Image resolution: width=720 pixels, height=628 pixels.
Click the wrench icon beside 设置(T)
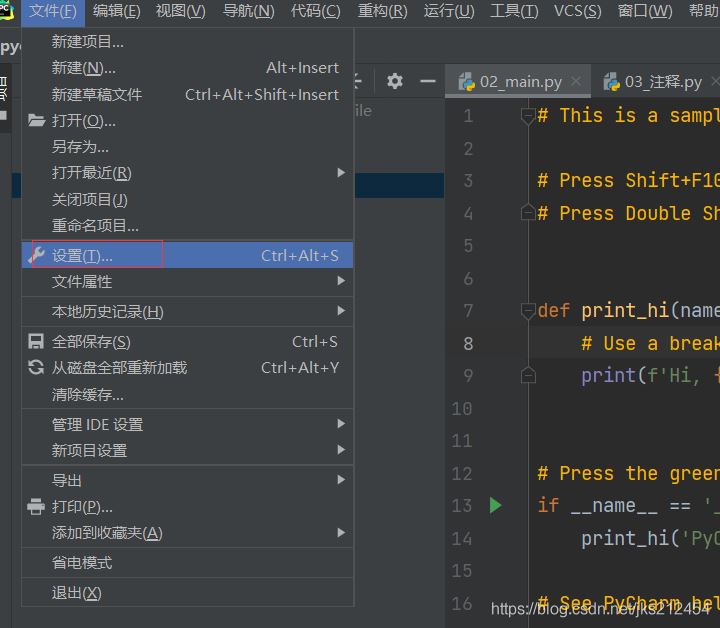(x=37, y=255)
